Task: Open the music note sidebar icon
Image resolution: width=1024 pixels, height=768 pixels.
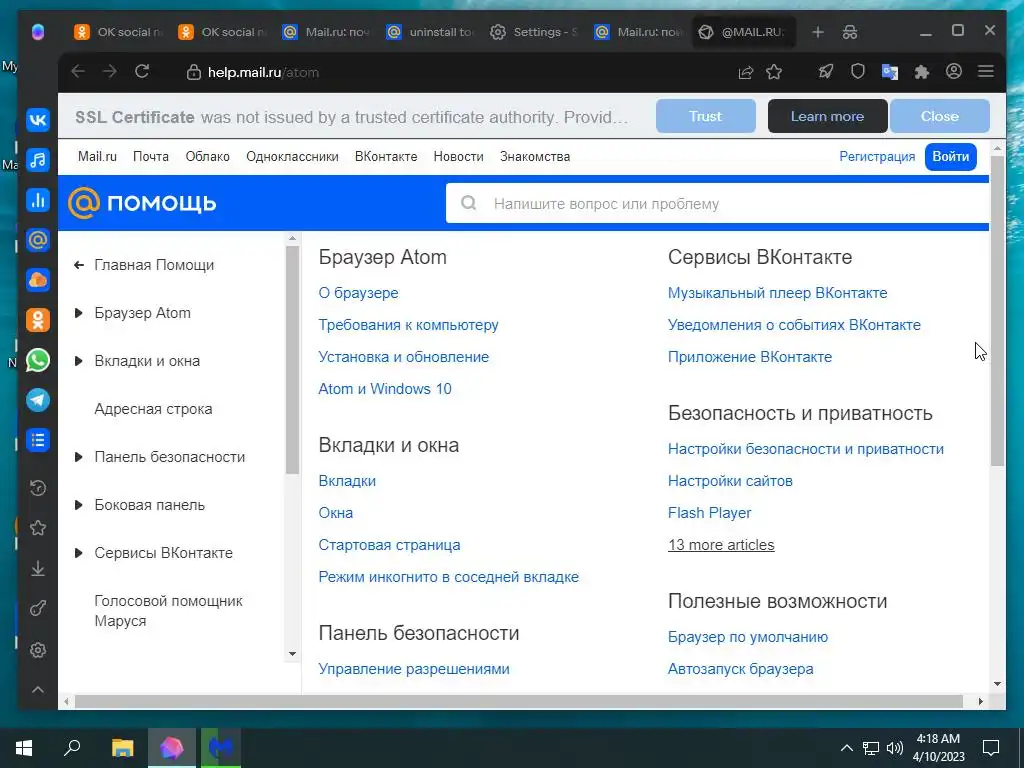Action: [x=38, y=160]
